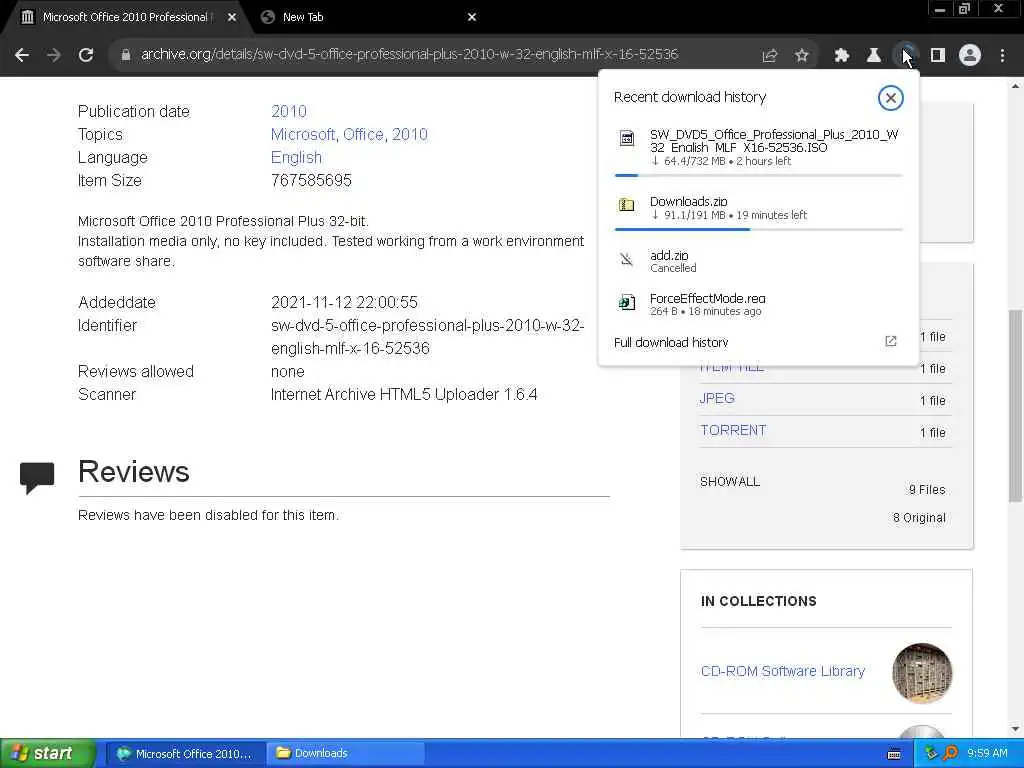Select Item Size value 767585695

311,180
